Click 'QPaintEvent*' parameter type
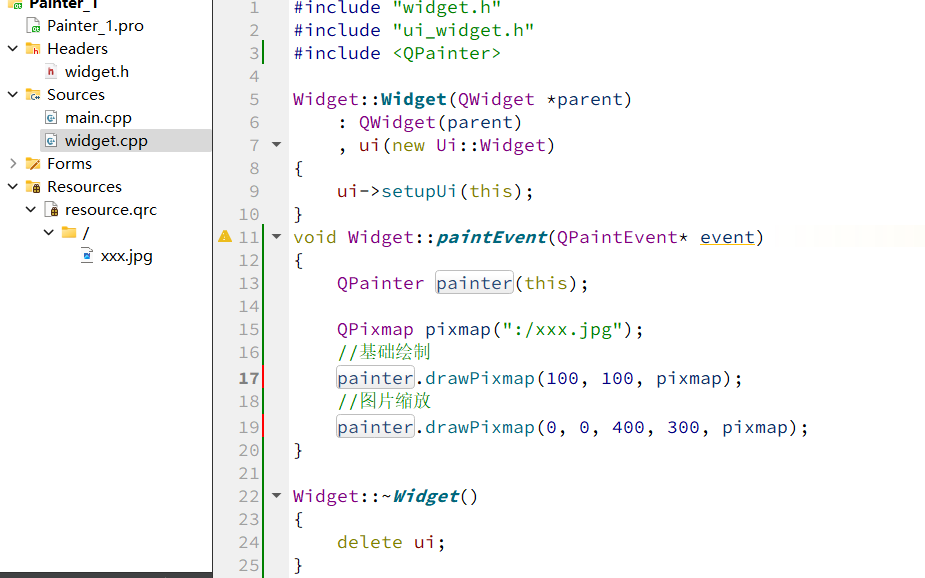The image size is (925, 578). pos(622,237)
